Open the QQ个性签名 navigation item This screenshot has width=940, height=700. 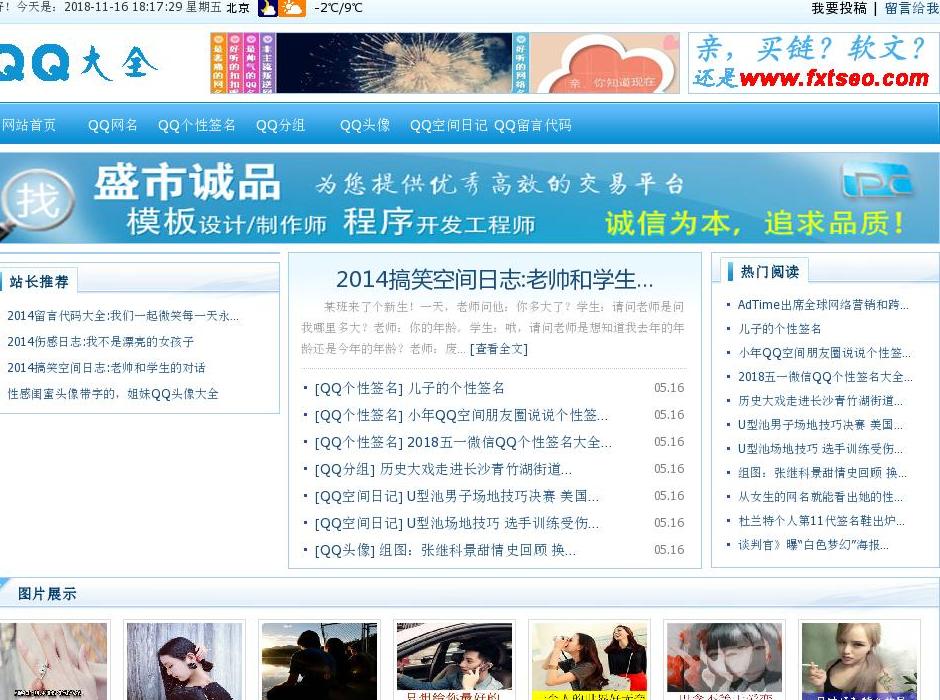[197, 125]
